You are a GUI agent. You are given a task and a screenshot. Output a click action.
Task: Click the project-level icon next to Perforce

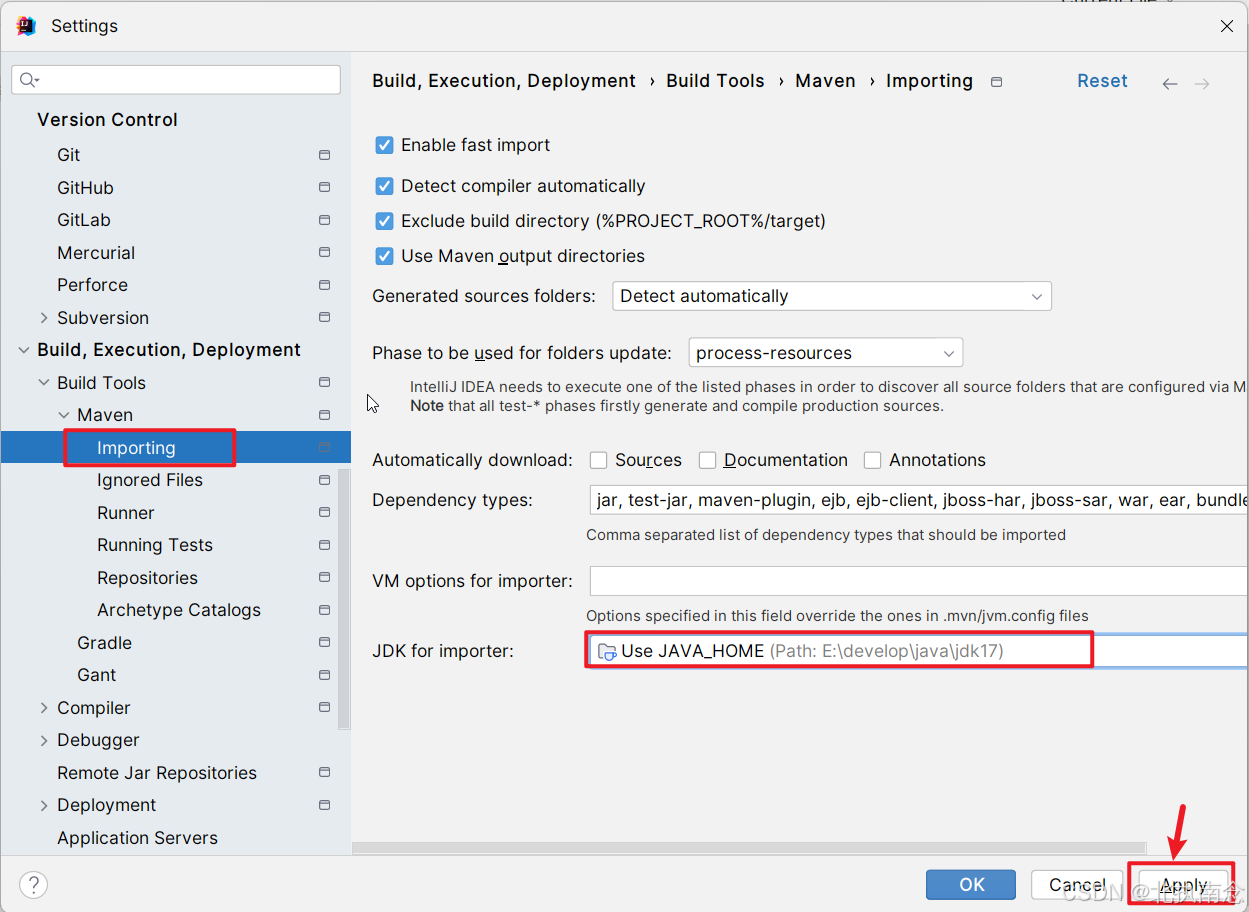[324, 285]
